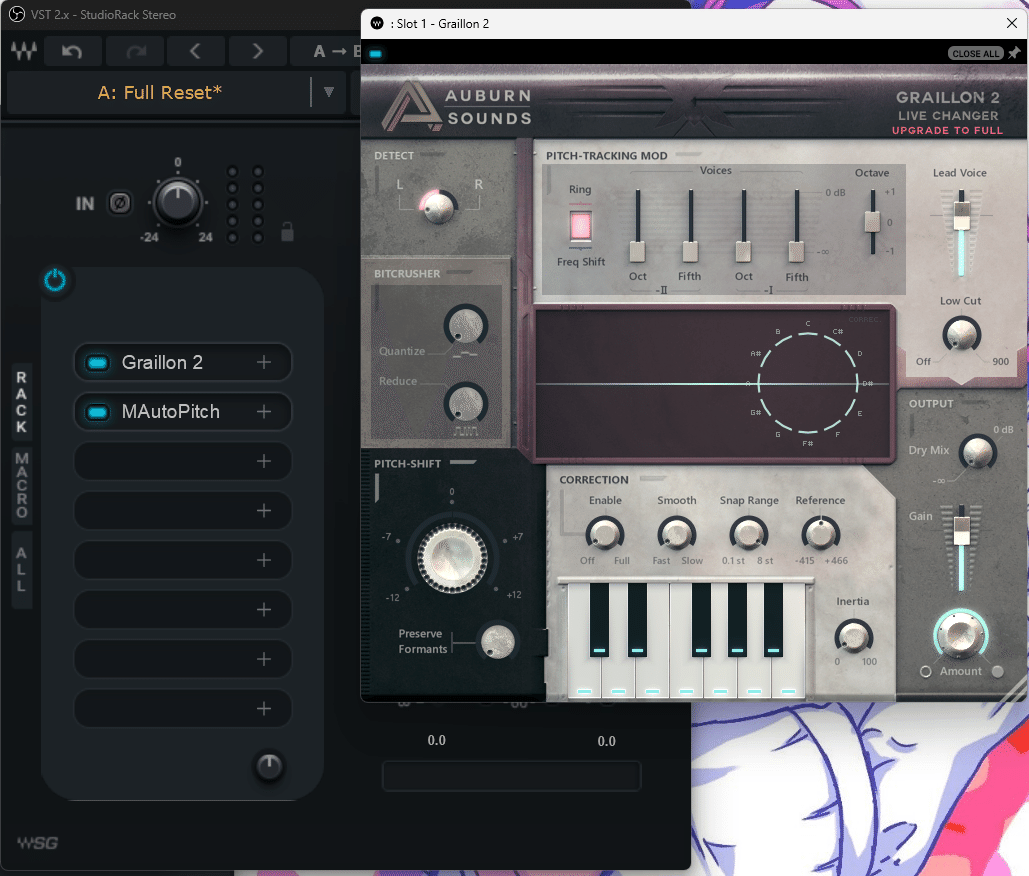Turn the Dry Mix knob

pyautogui.click(x=977, y=452)
